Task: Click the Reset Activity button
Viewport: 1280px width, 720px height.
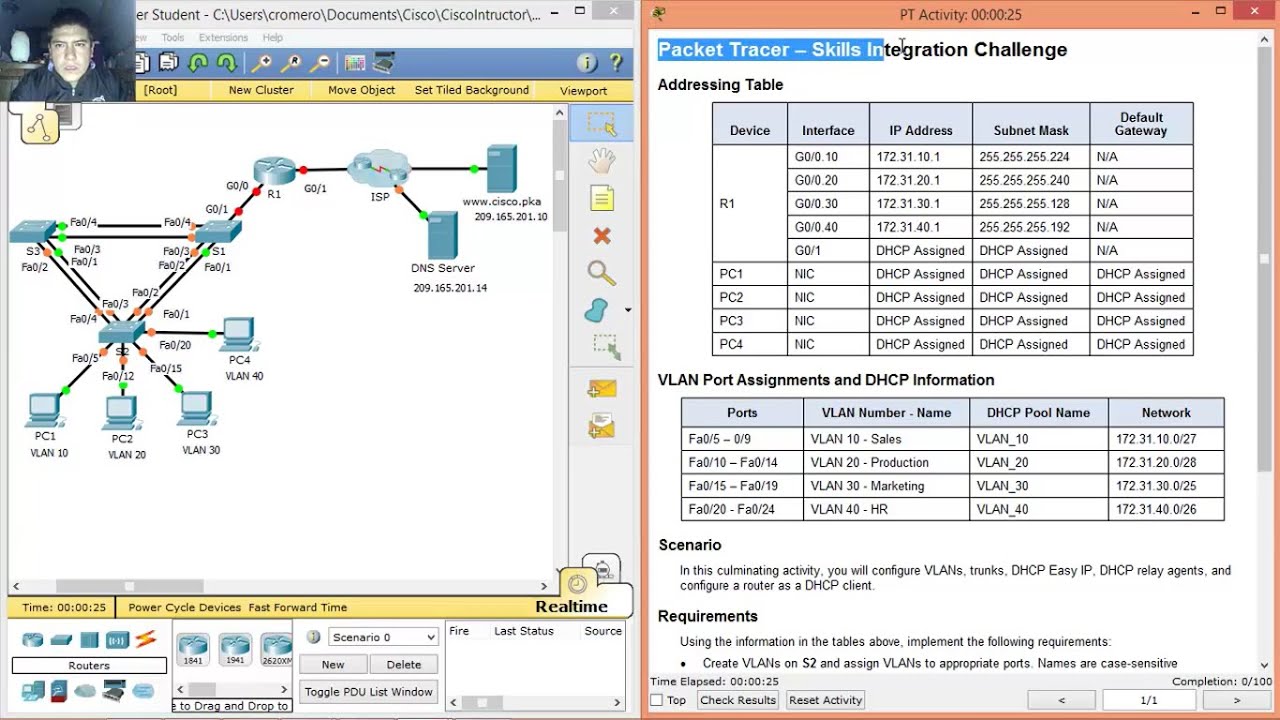Action: pos(826,700)
